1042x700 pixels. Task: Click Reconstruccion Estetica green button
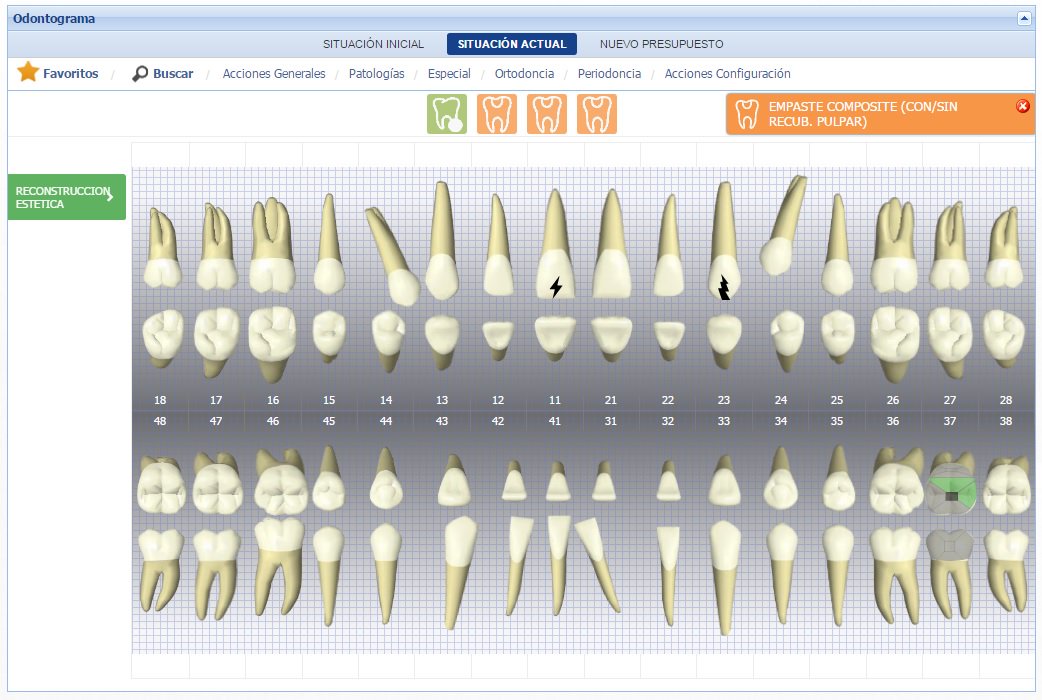[x=66, y=197]
